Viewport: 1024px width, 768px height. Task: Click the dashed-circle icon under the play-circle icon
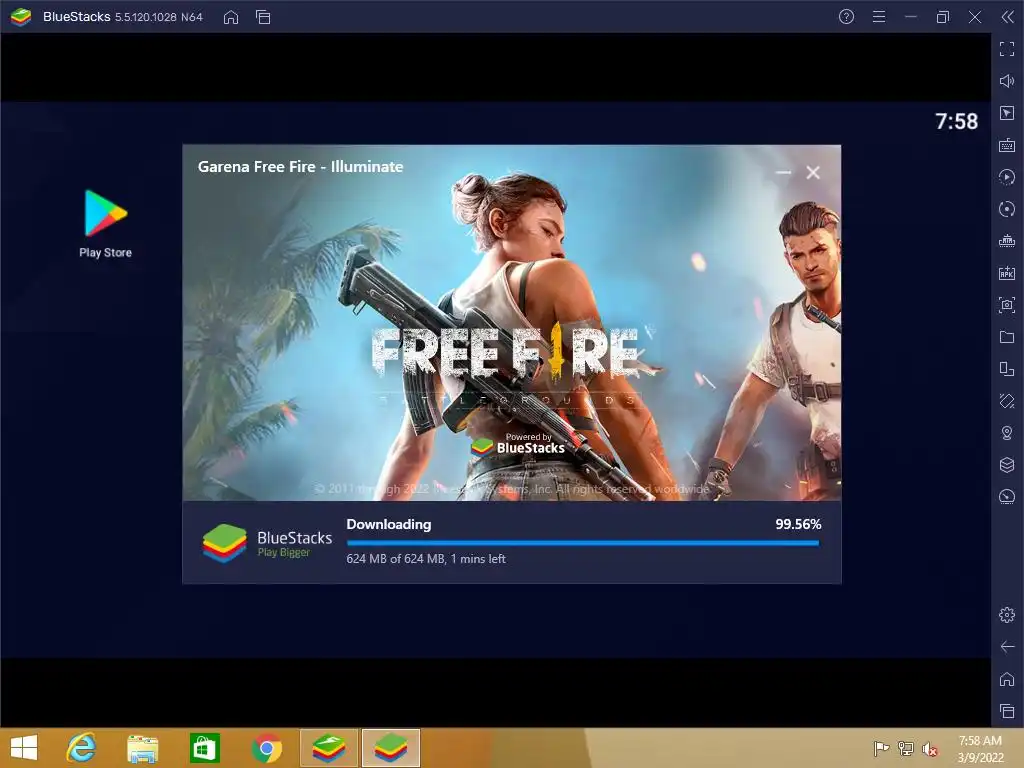[x=1007, y=209]
